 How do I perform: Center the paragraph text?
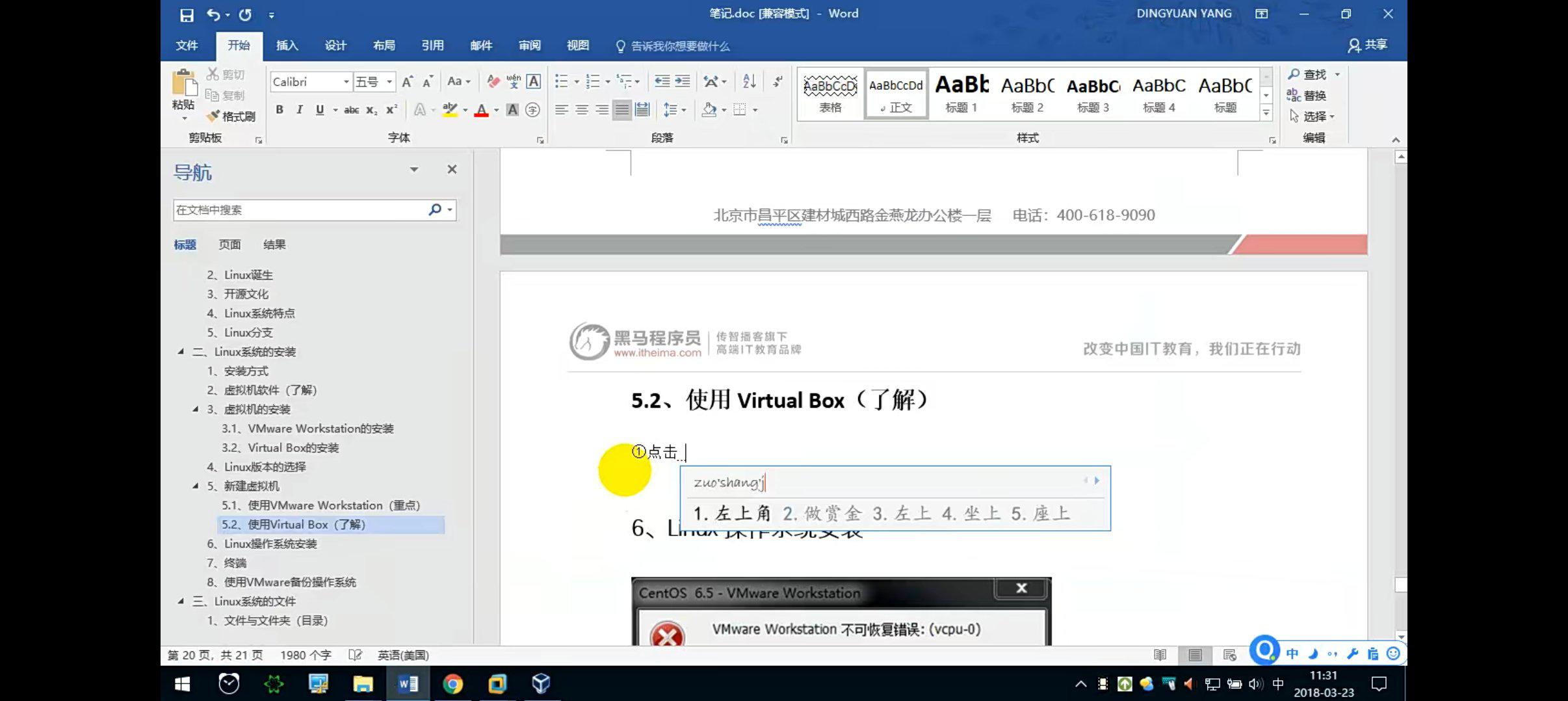[582, 110]
